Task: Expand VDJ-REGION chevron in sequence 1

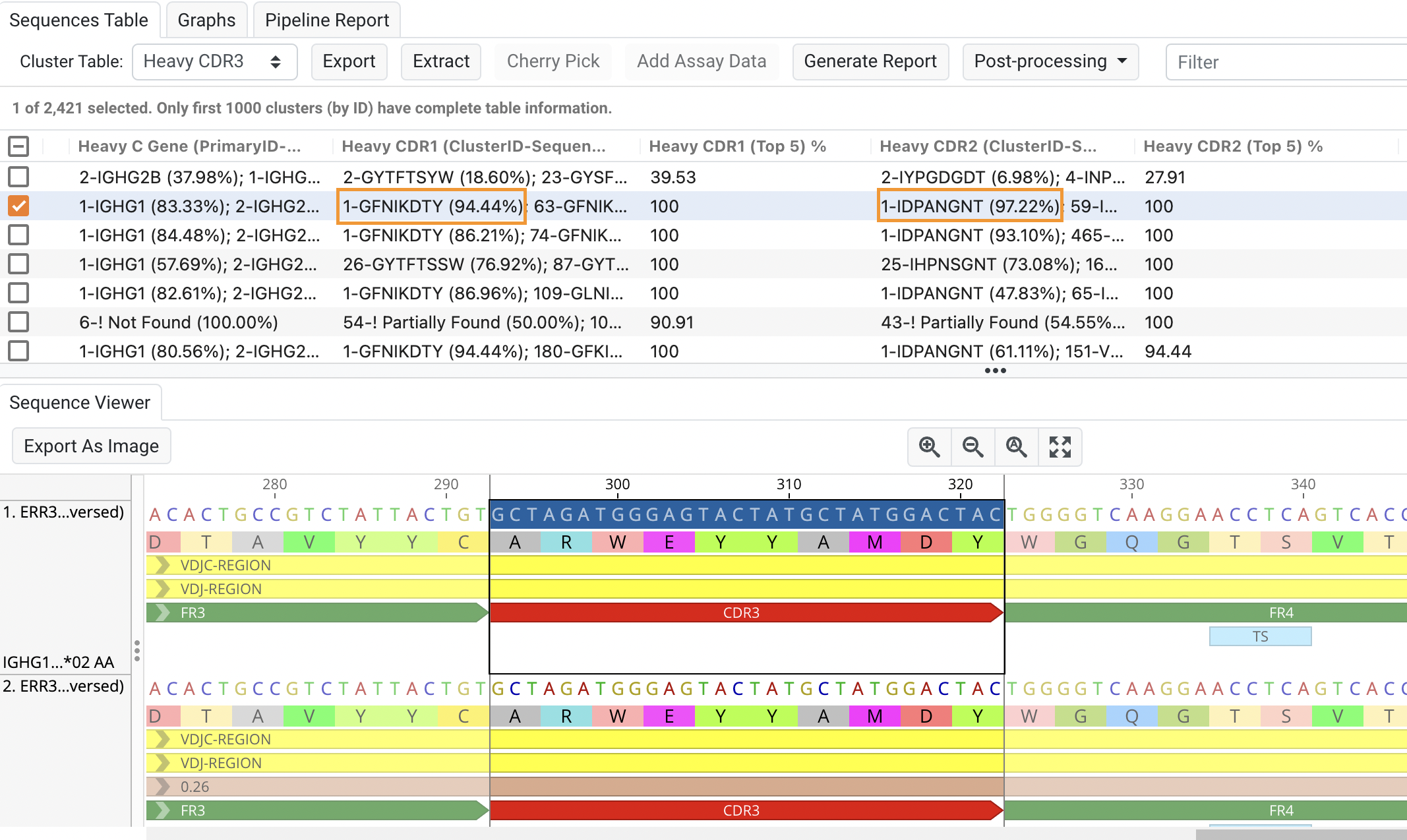Action: 162,589
